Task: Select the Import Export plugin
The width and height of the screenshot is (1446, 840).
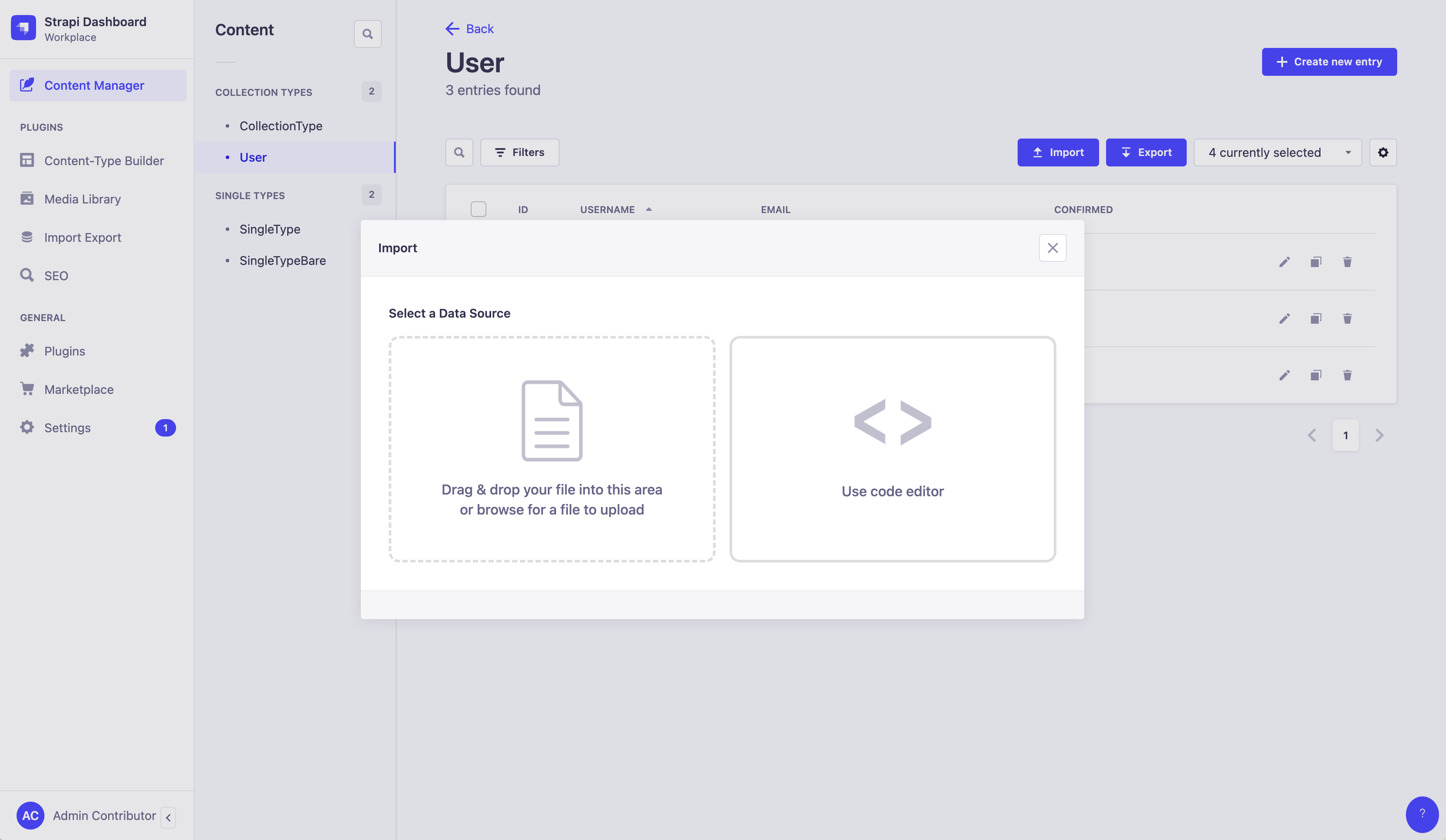Action: (83, 237)
